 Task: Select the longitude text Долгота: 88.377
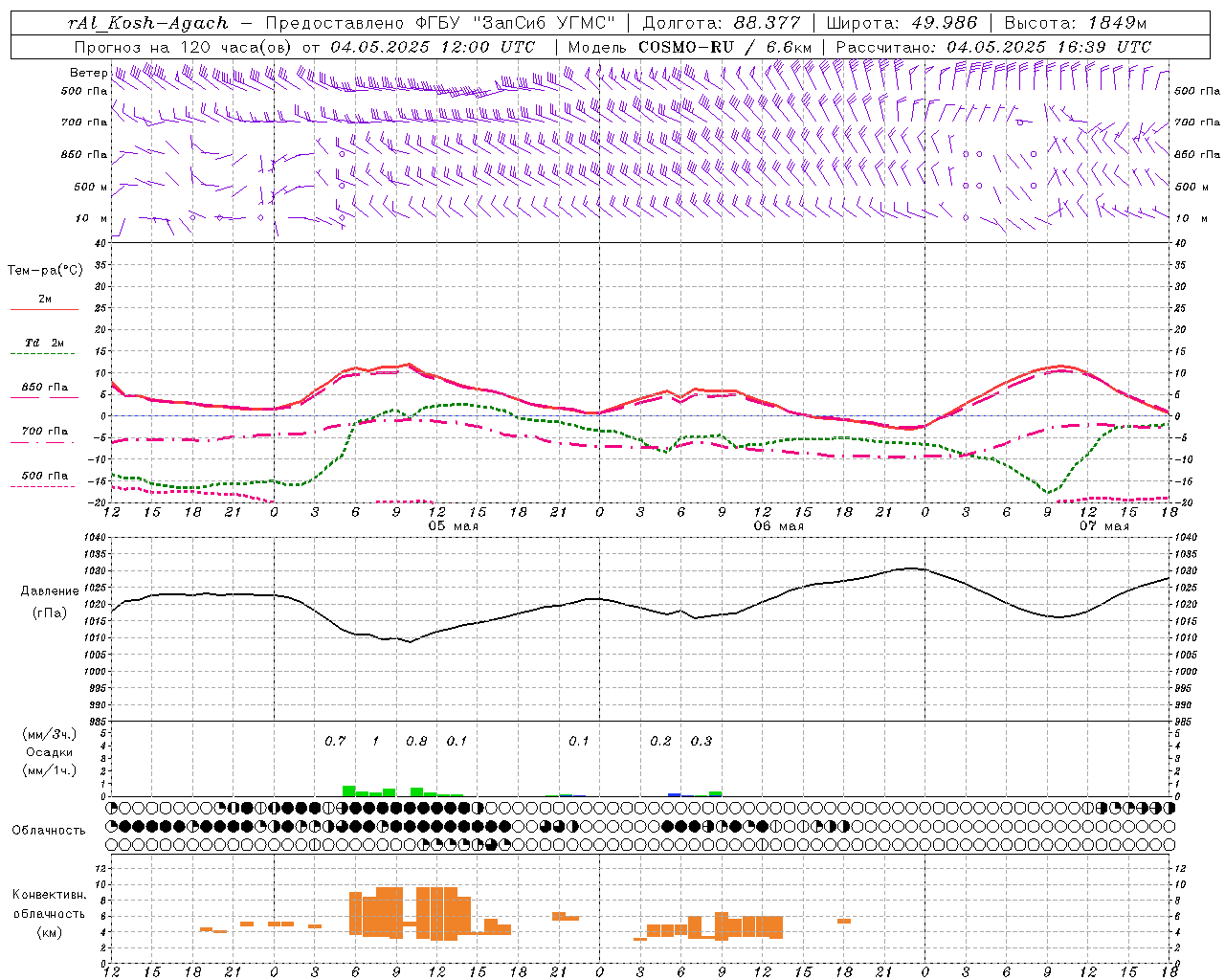pyautogui.click(x=723, y=23)
